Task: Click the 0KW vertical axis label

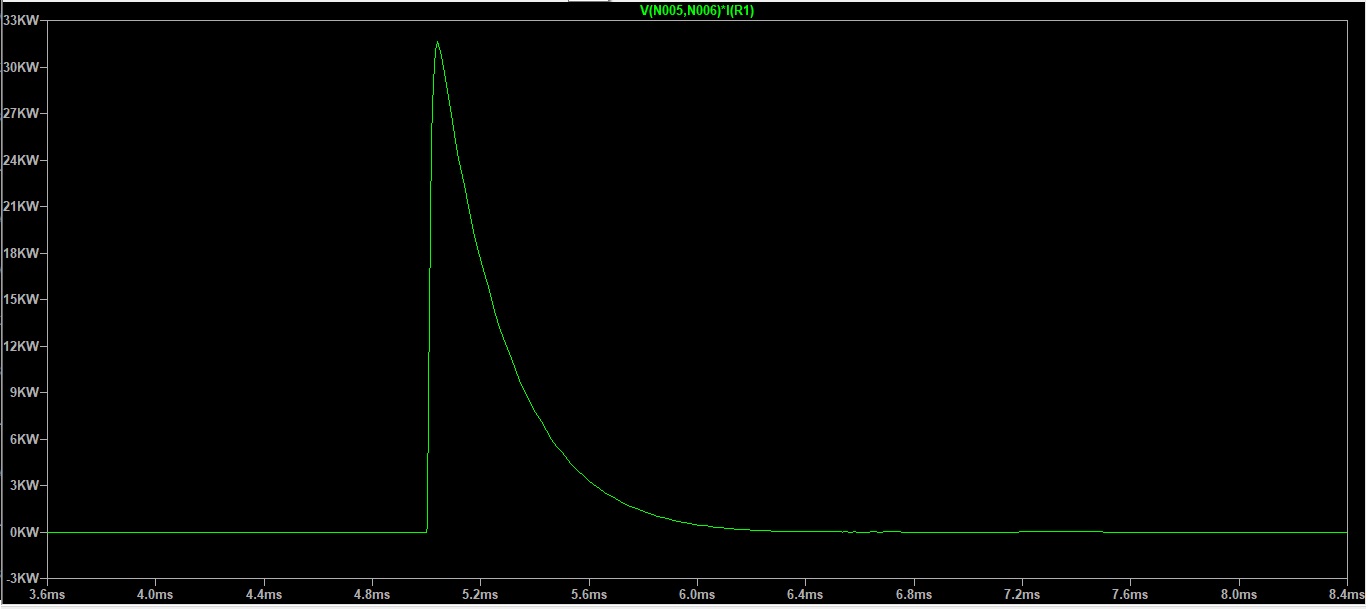Action: tap(24, 533)
